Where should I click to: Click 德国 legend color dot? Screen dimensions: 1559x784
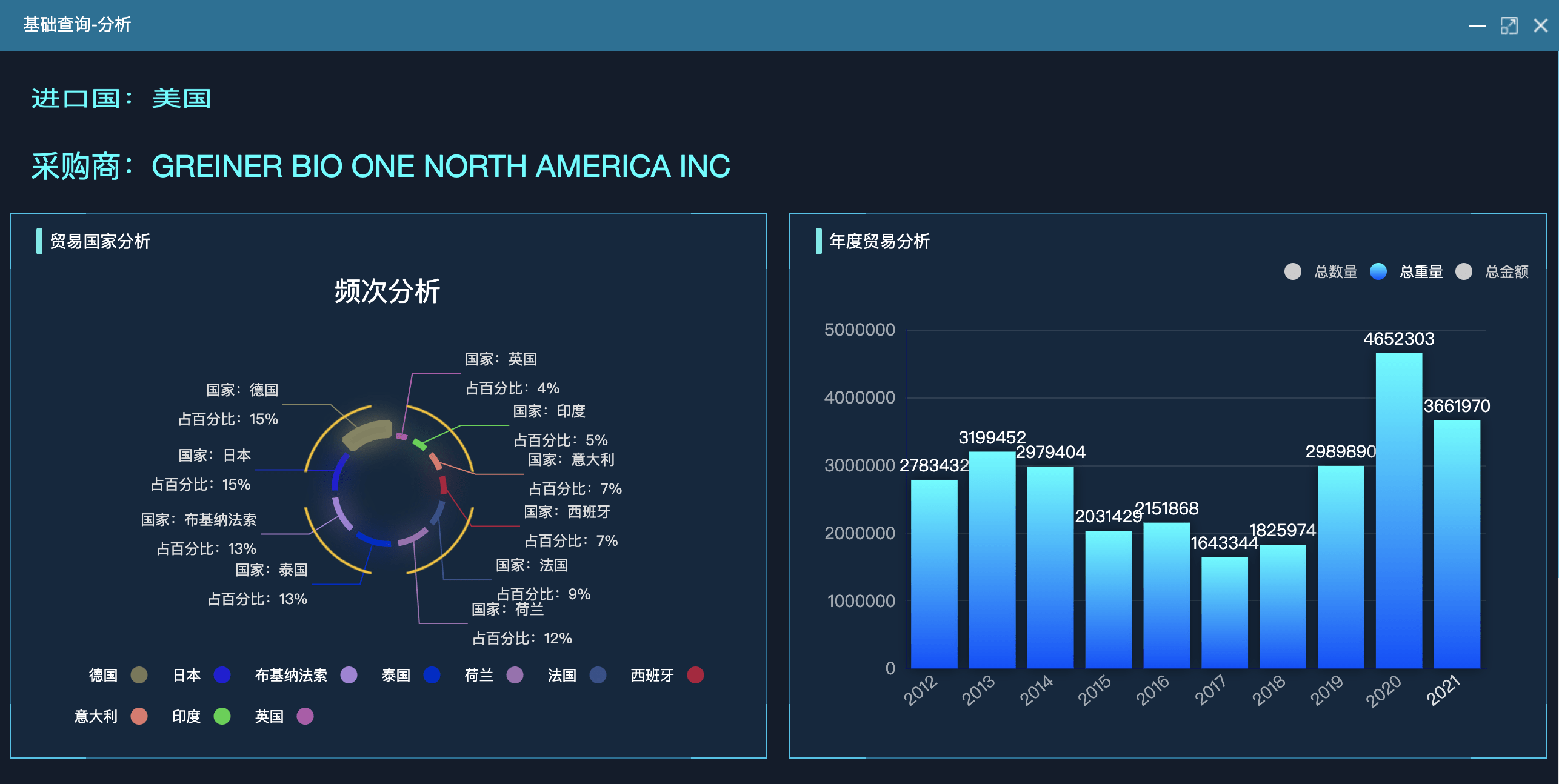coord(139,675)
